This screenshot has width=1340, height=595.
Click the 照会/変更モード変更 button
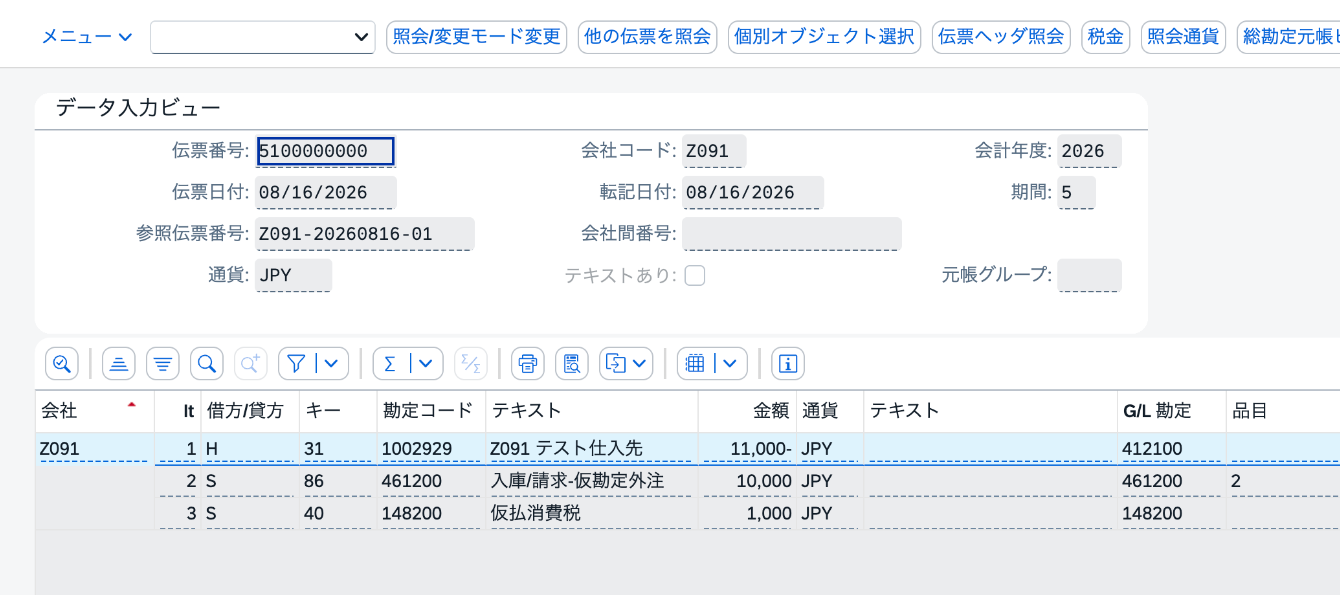[477, 37]
